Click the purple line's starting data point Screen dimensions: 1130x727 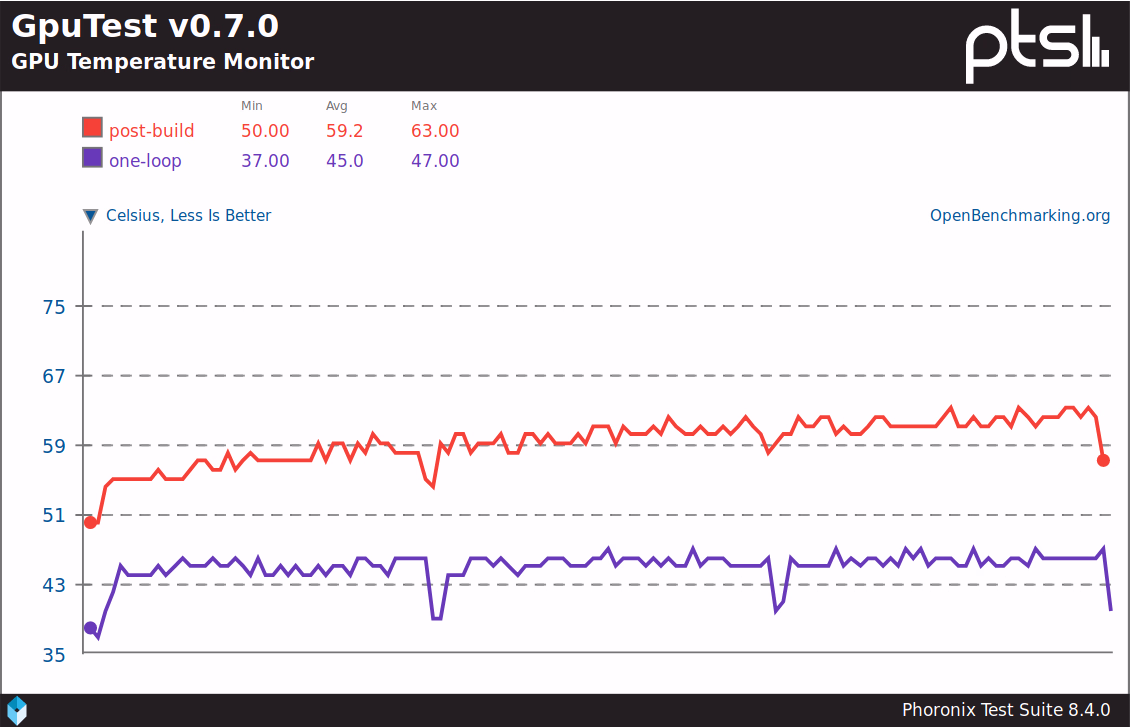(x=90, y=628)
